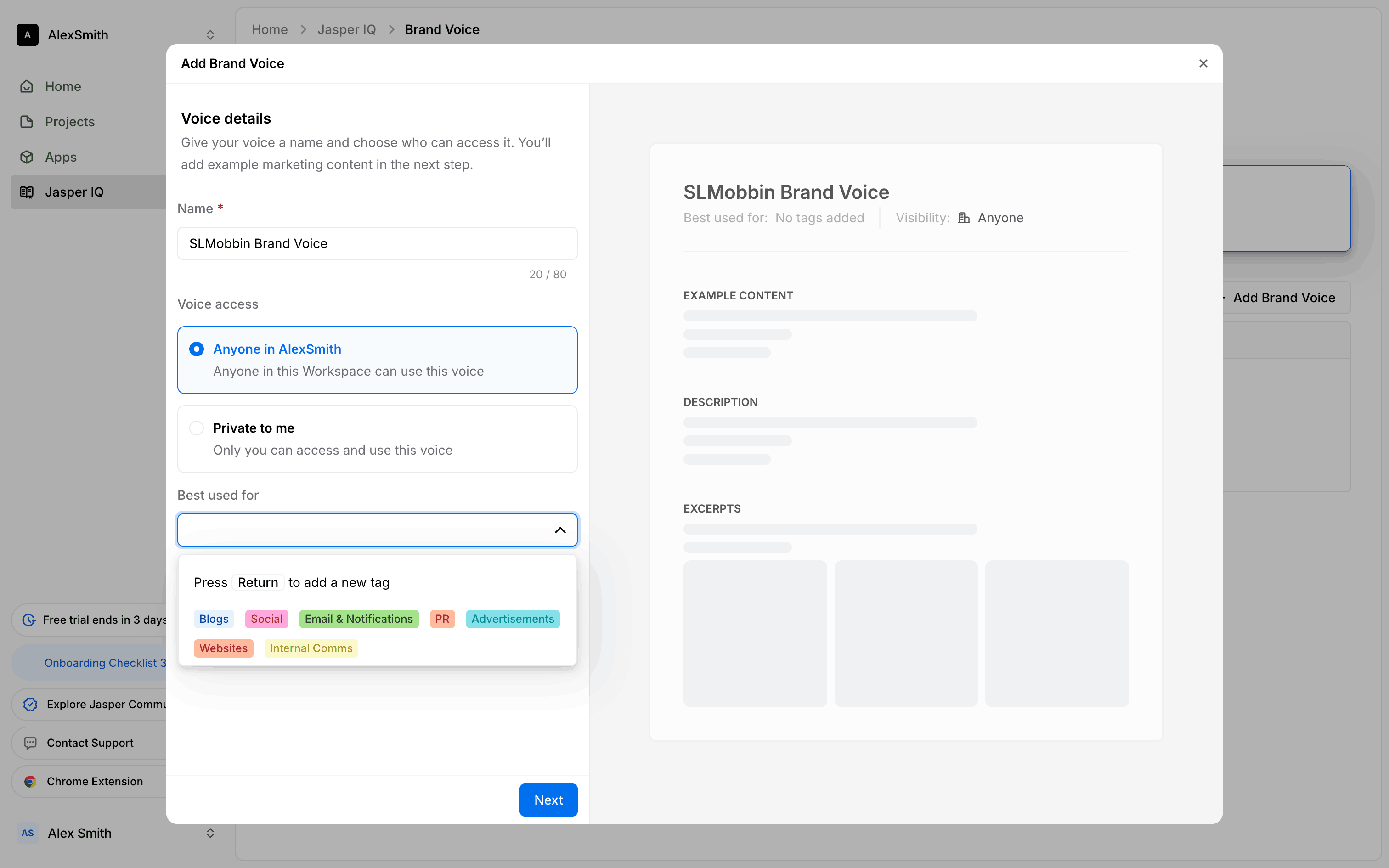
Task: Select the Private to me radio
Action: pos(196,428)
